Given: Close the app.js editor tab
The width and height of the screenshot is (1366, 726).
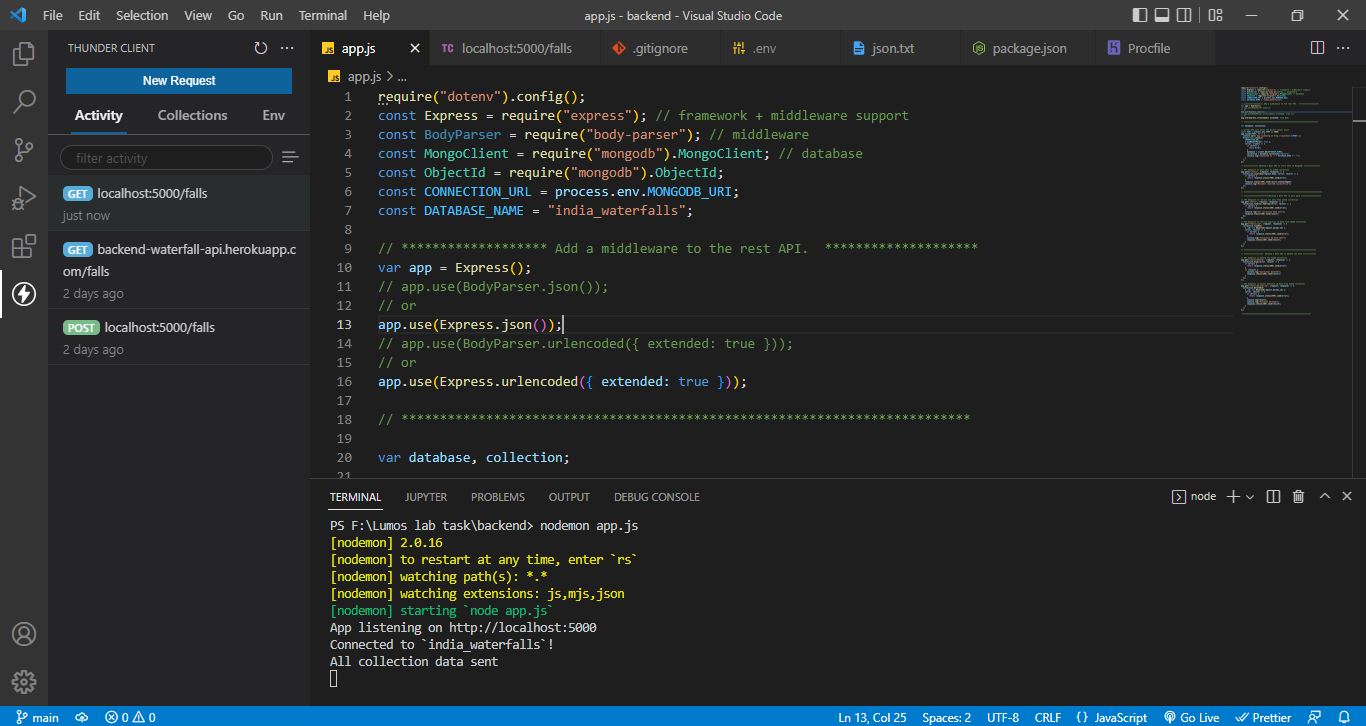Looking at the screenshot, I should (415, 48).
